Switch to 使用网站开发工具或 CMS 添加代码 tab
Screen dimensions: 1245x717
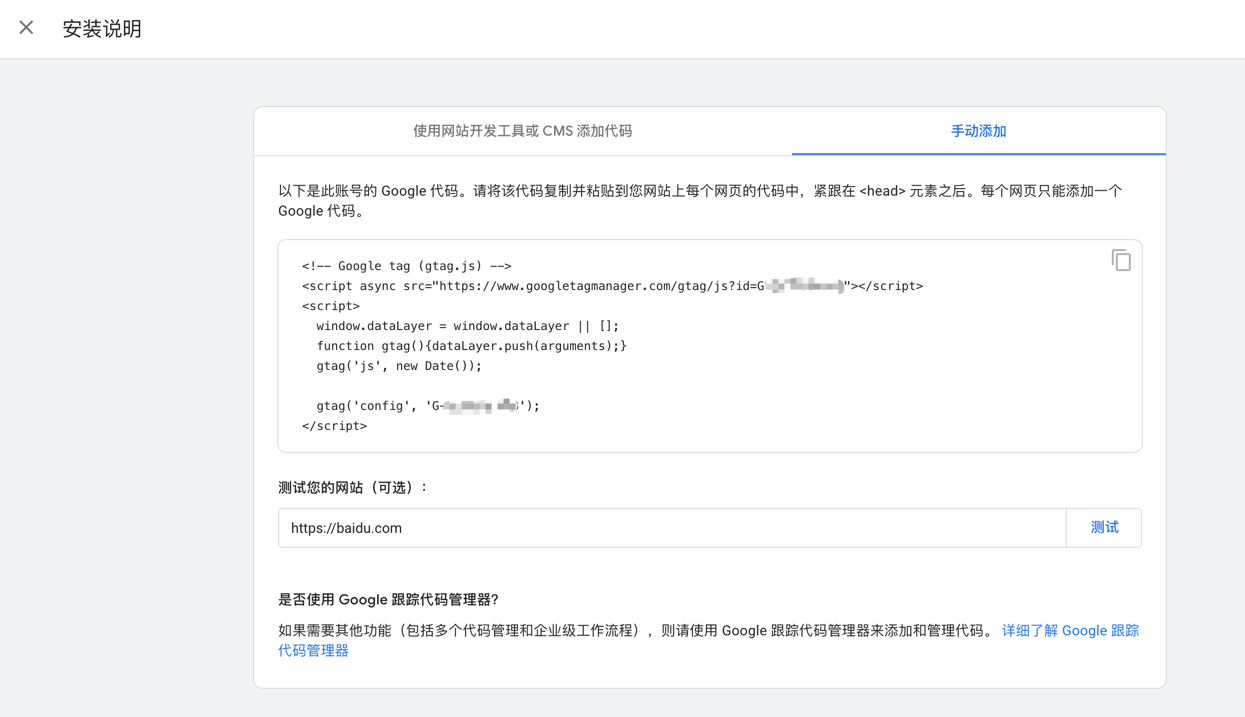(522, 131)
